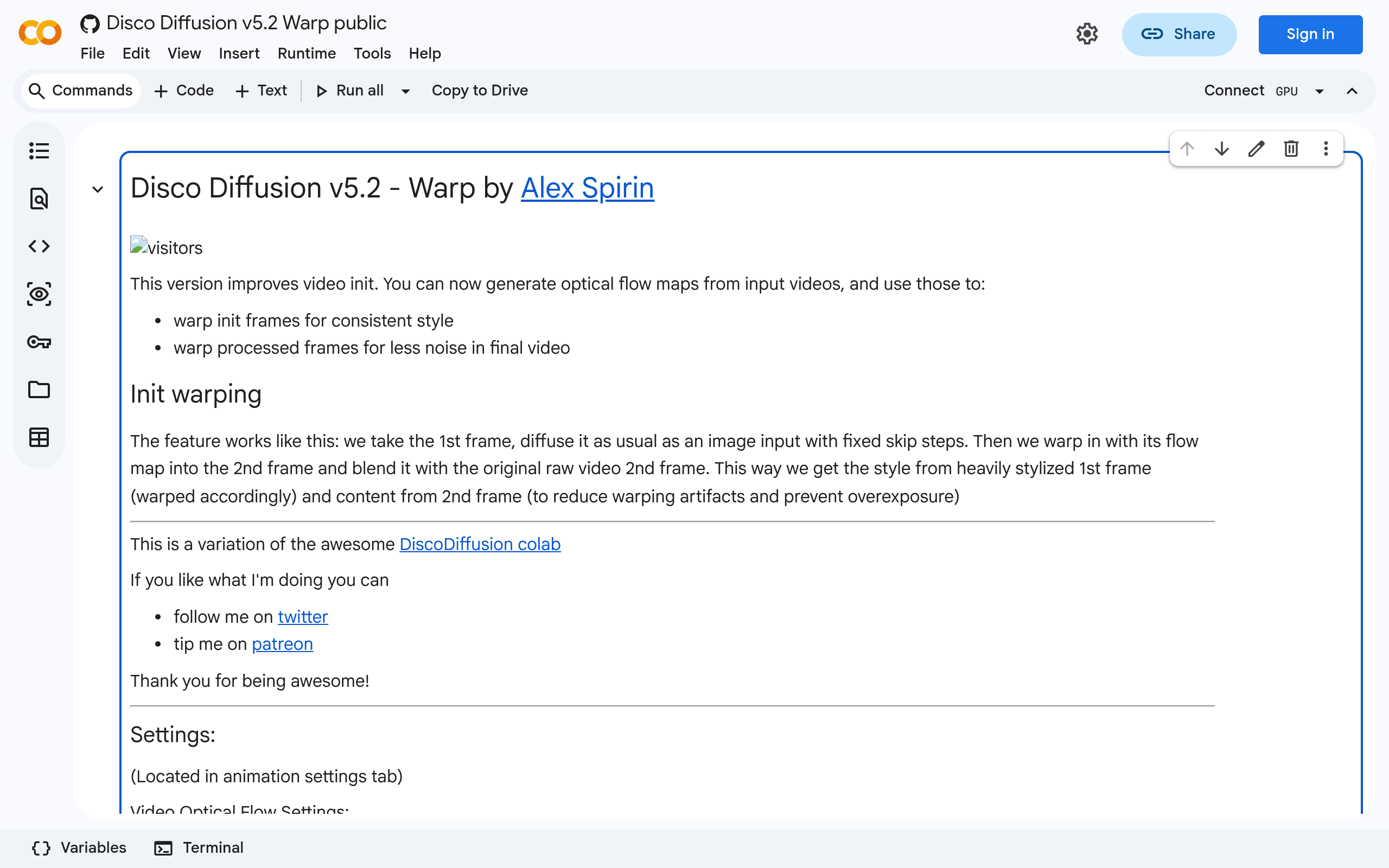Open Variables panel in bottom bar
1389x868 pixels.
(x=79, y=848)
